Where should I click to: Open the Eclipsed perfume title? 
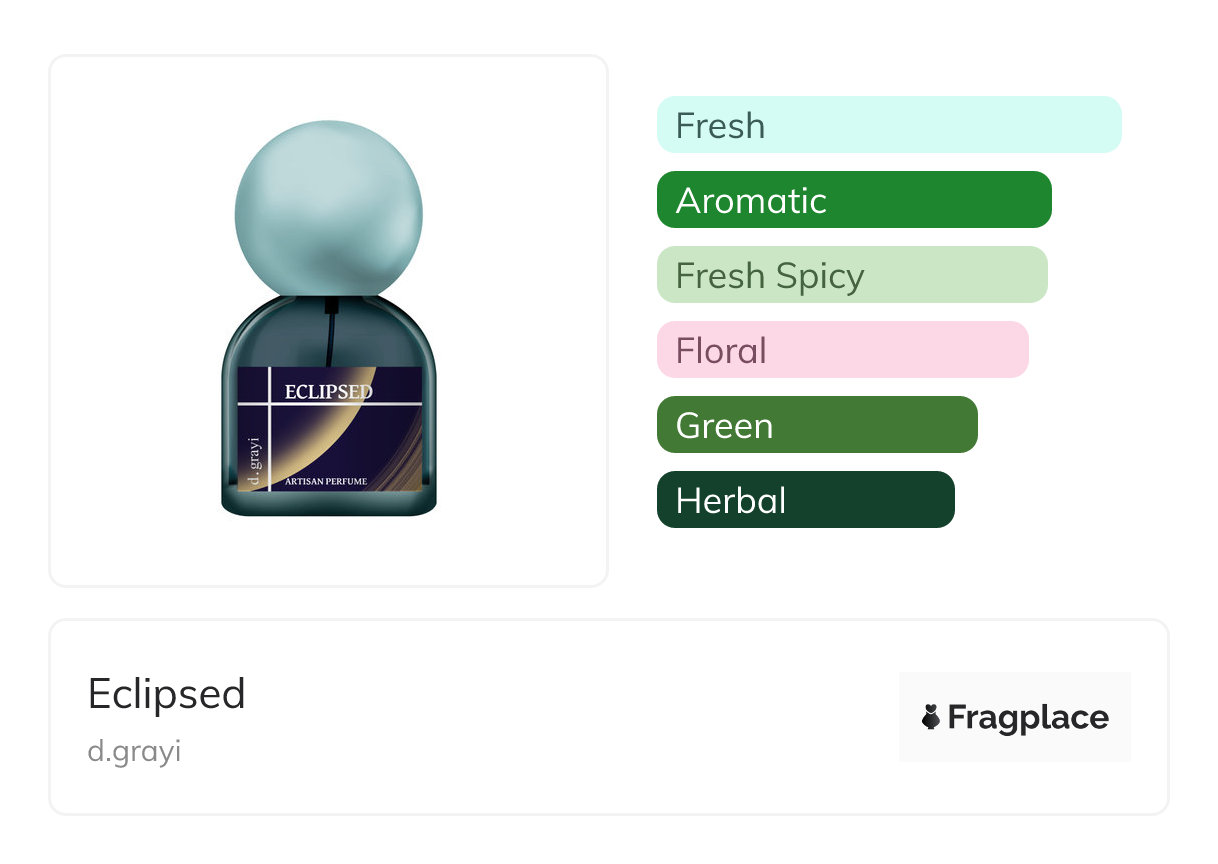coord(166,693)
